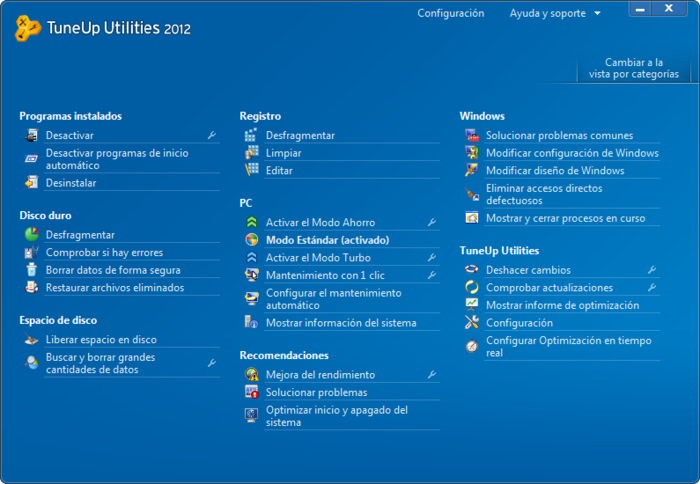
Task: Expand the Ayuda y soporte dropdown arrow
Action: pos(597,13)
